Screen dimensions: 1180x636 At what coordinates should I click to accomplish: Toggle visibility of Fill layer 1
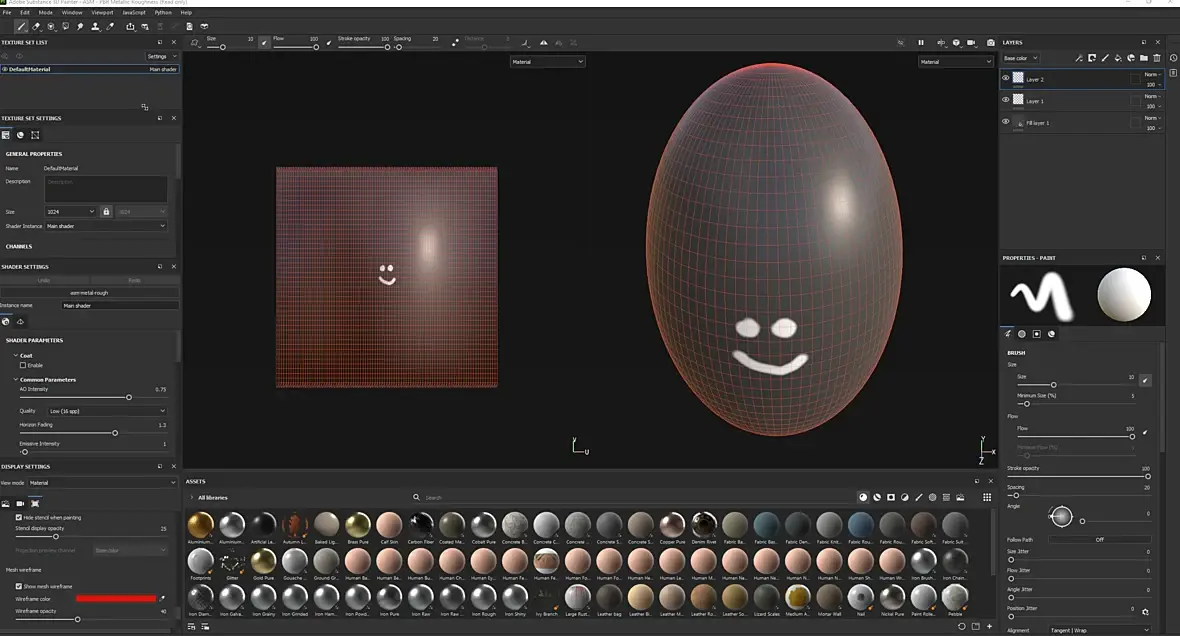(1005, 121)
